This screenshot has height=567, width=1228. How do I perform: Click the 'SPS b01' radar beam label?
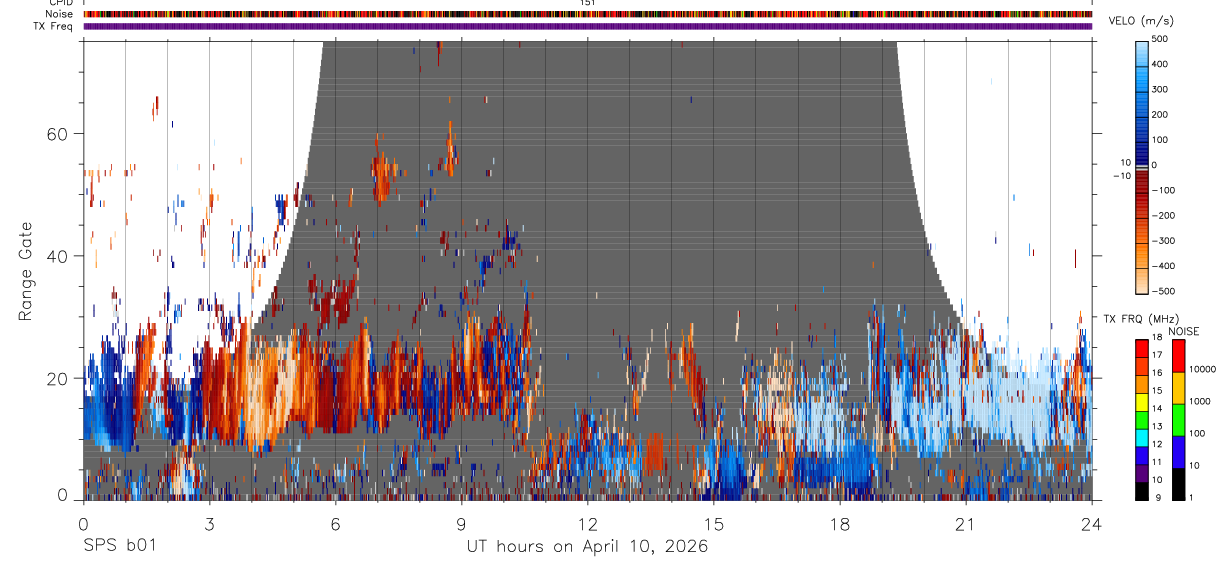[119, 547]
